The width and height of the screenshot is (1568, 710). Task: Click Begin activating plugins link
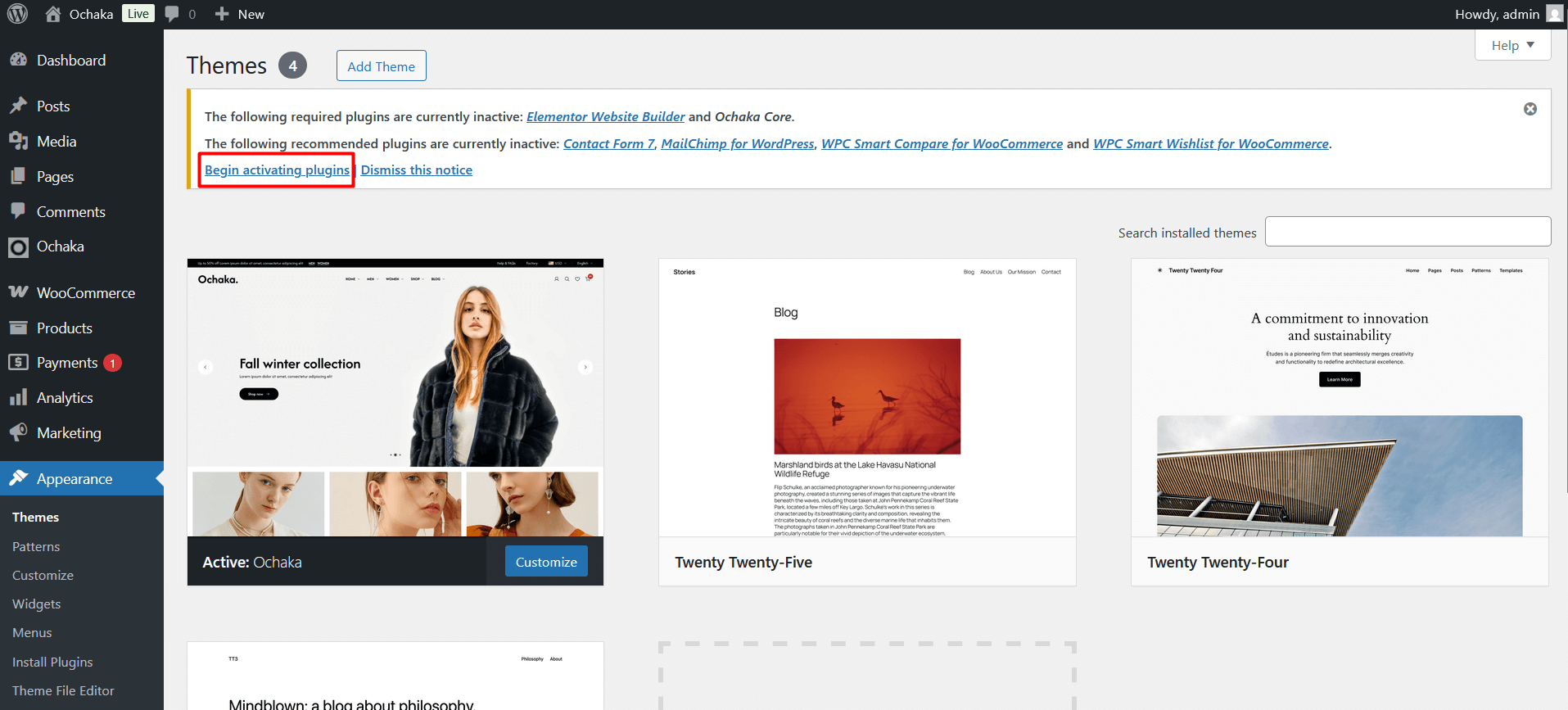click(x=277, y=170)
